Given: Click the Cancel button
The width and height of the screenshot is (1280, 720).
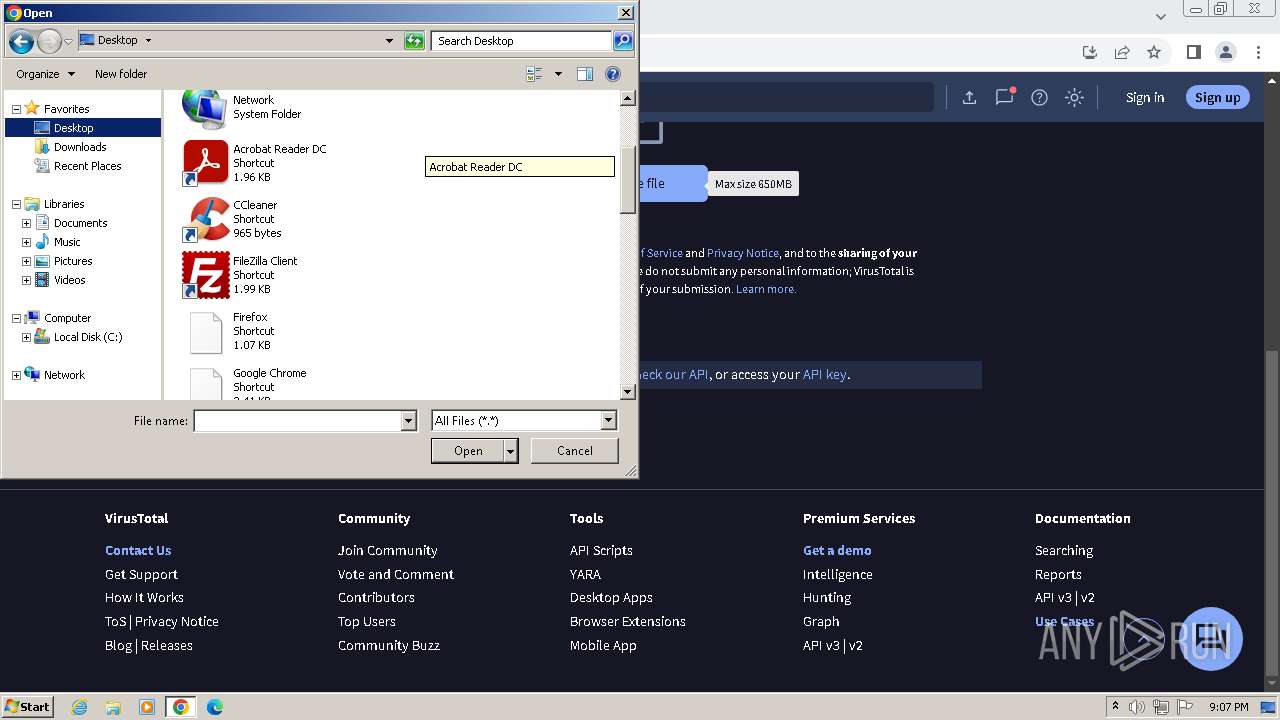Looking at the screenshot, I should click(575, 451).
